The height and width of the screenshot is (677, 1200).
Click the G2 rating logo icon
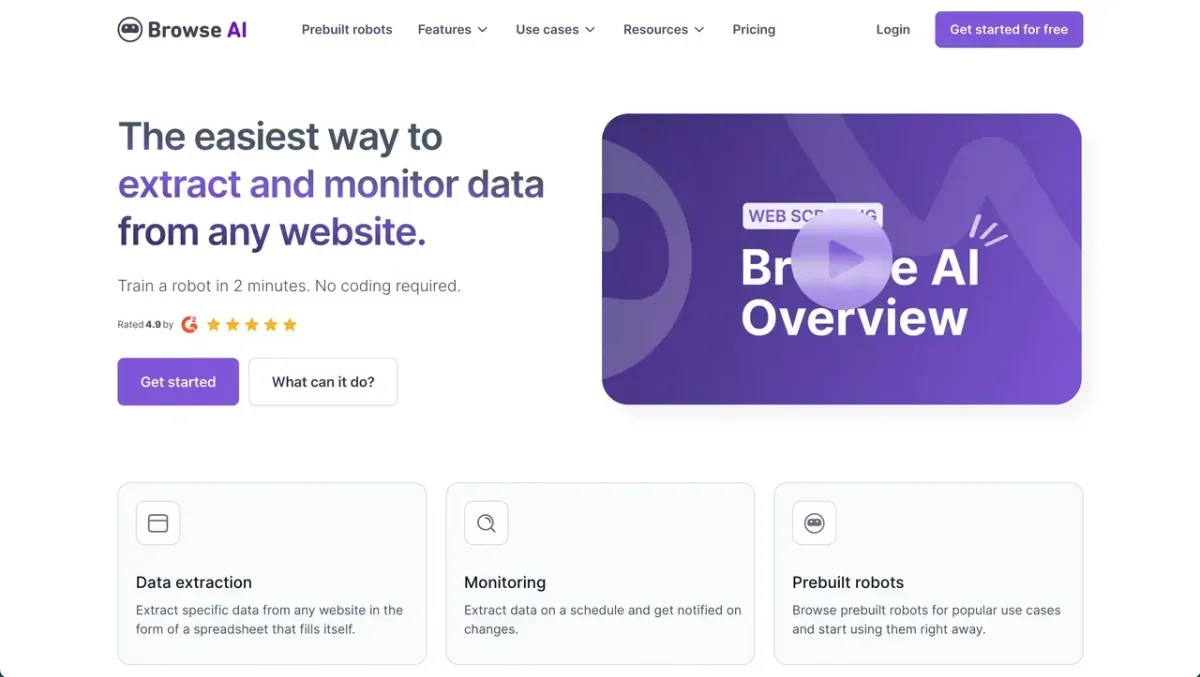click(189, 324)
